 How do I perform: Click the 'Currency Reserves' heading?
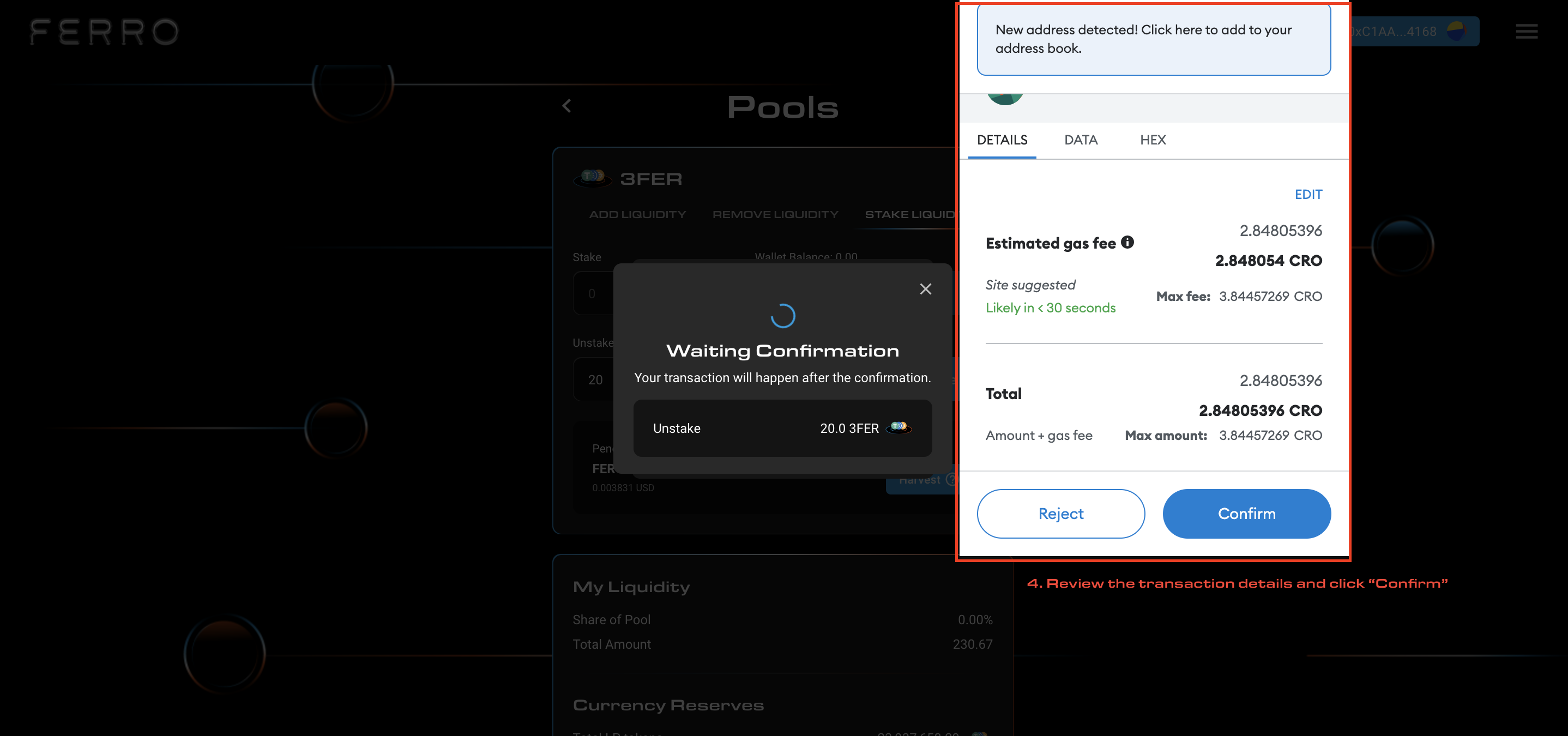click(x=668, y=705)
